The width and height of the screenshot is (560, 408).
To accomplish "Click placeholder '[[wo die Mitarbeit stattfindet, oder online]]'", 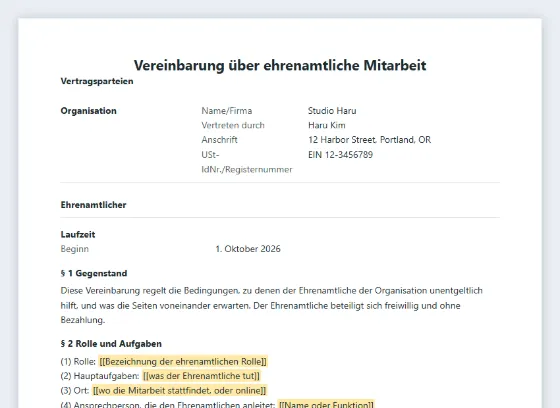I will [179, 390].
